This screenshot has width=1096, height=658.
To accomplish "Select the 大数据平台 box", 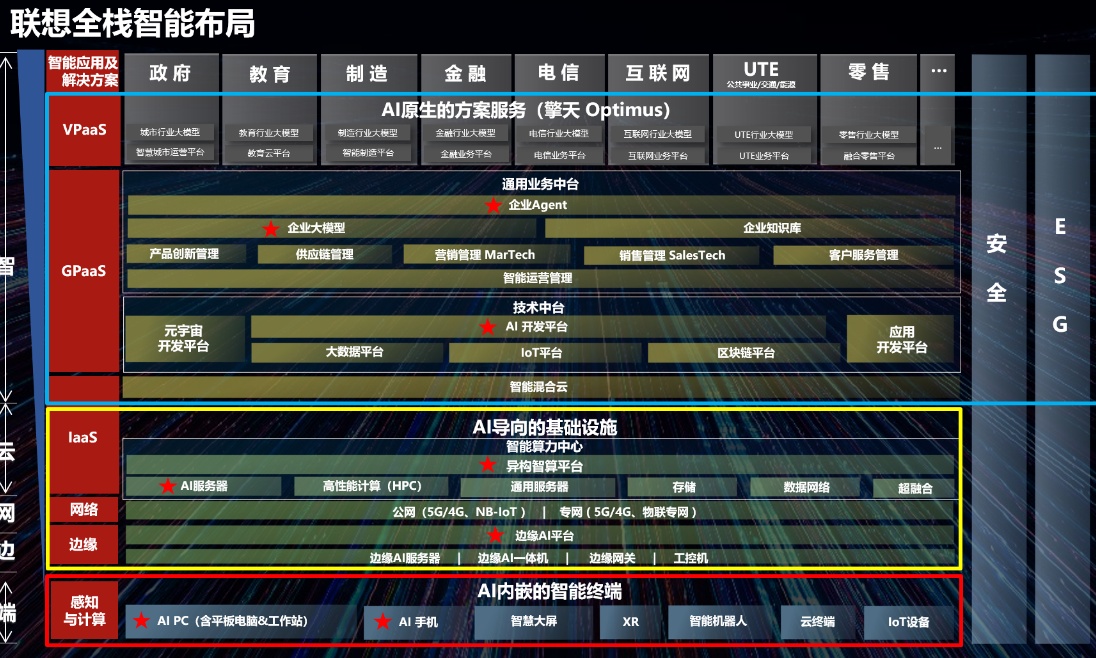I will 347,352.
